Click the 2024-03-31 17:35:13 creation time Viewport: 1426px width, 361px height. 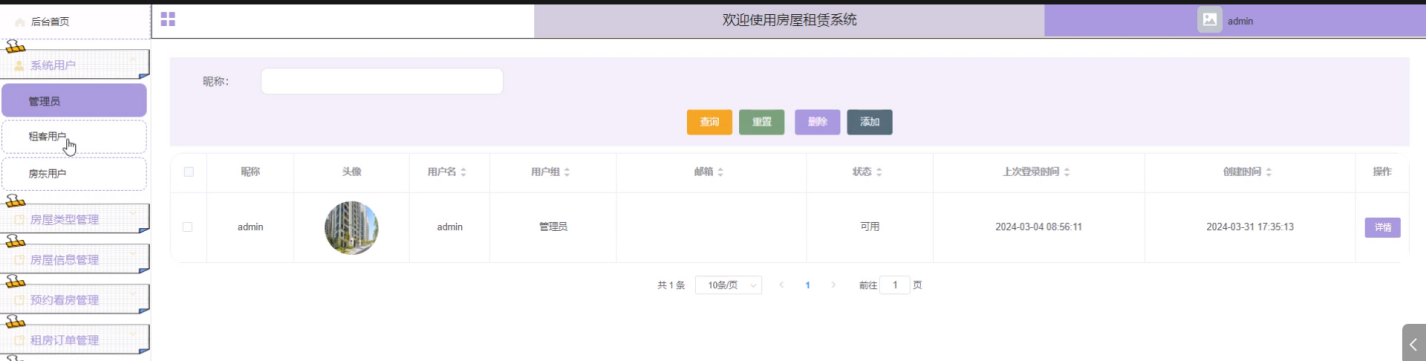(x=1250, y=227)
